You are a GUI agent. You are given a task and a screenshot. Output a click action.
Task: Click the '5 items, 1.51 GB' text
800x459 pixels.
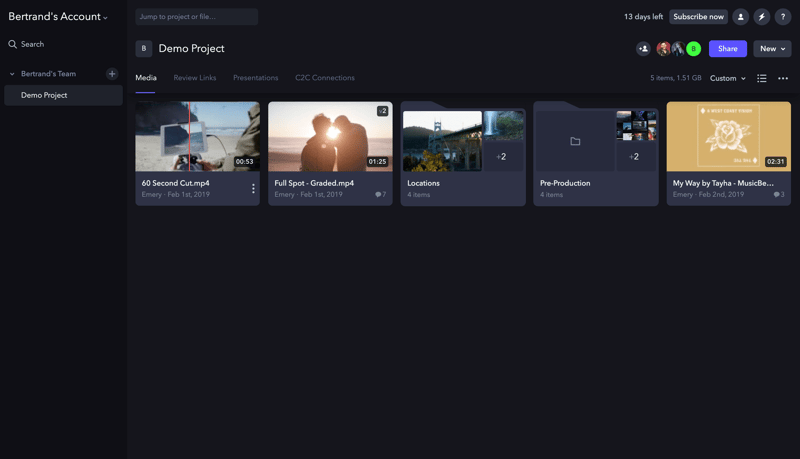pyautogui.click(x=676, y=78)
